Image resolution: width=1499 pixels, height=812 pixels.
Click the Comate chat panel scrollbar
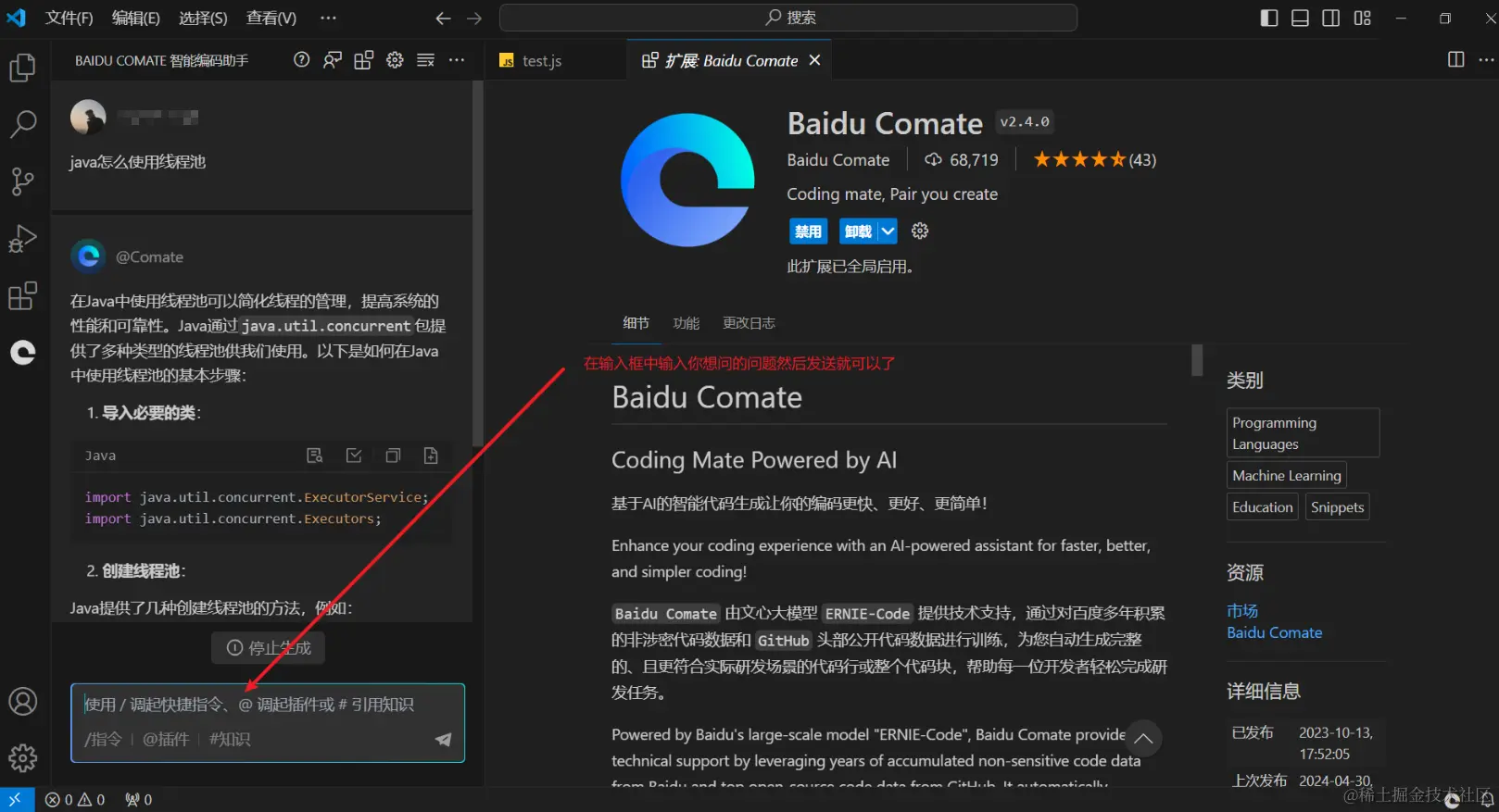477,264
